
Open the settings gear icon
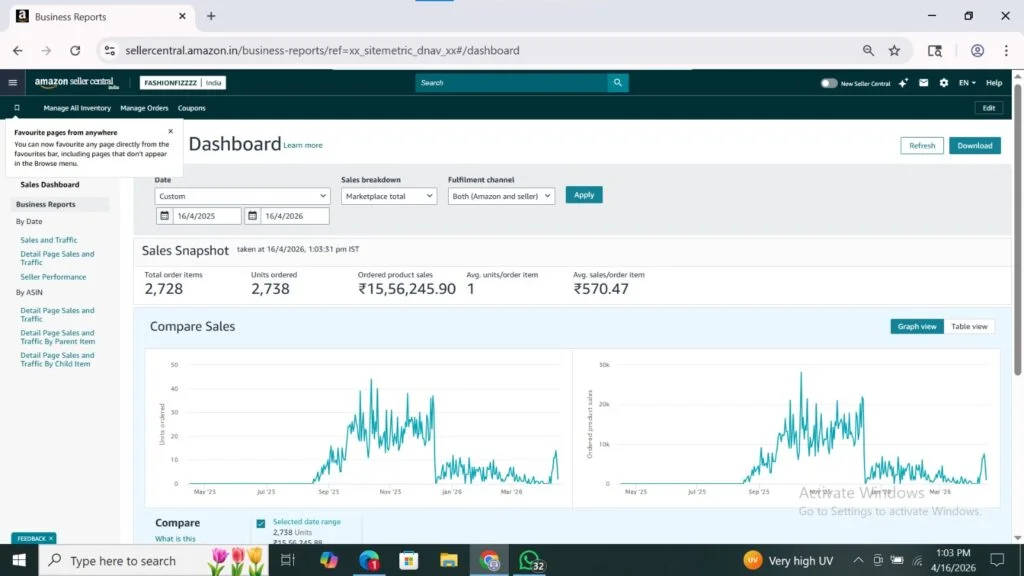tap(944, 83)
